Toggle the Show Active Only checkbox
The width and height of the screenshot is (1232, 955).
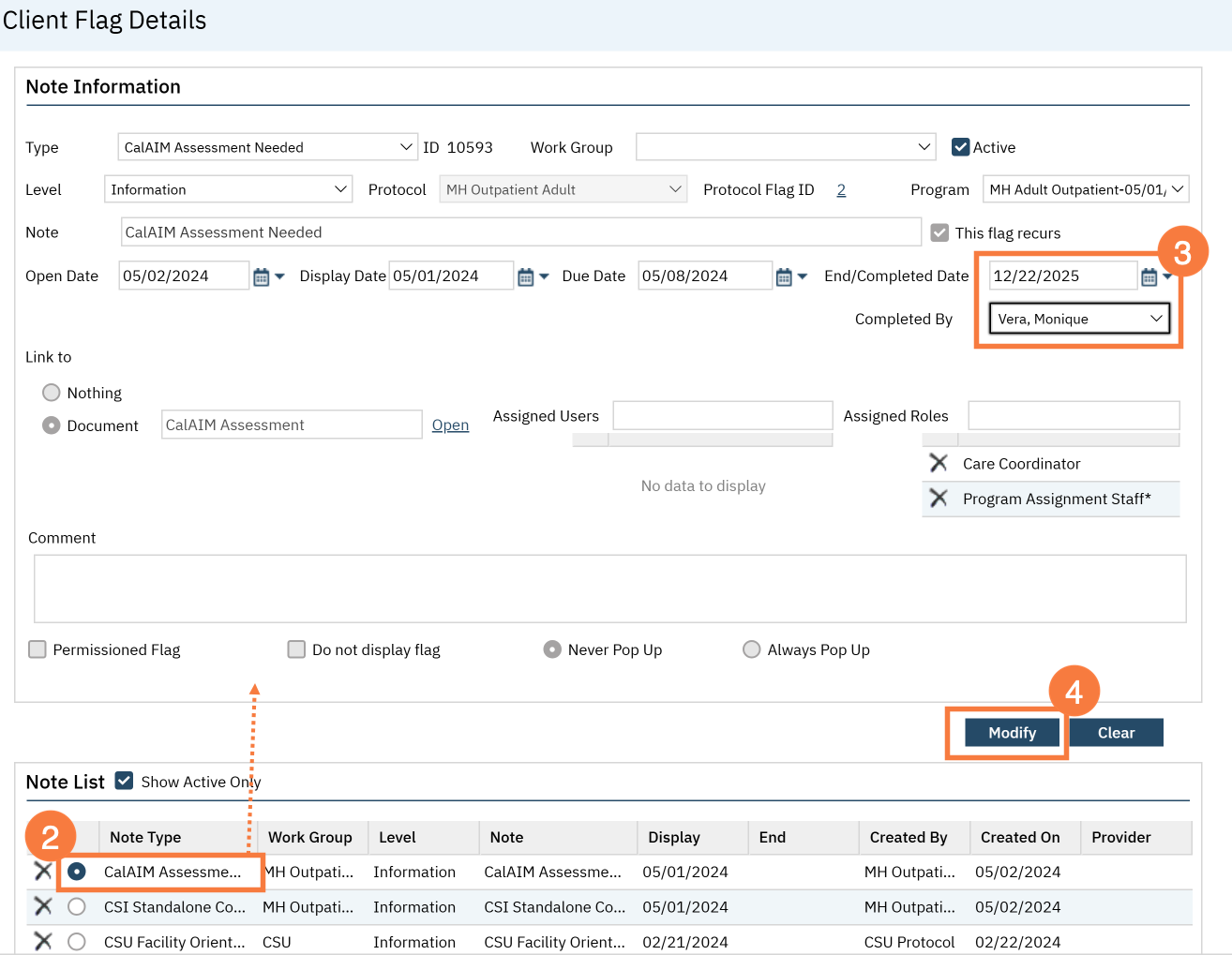(124, 781)
